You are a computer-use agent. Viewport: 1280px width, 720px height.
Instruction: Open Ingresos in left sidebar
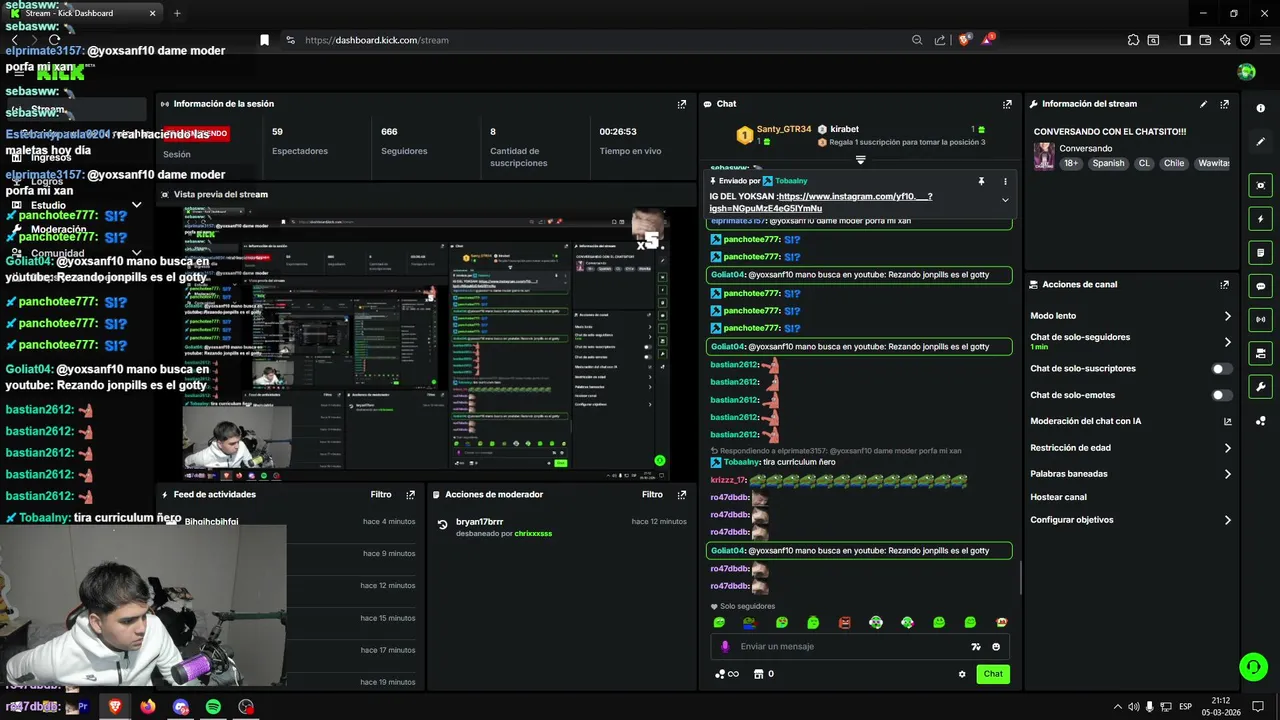(51, 157)
